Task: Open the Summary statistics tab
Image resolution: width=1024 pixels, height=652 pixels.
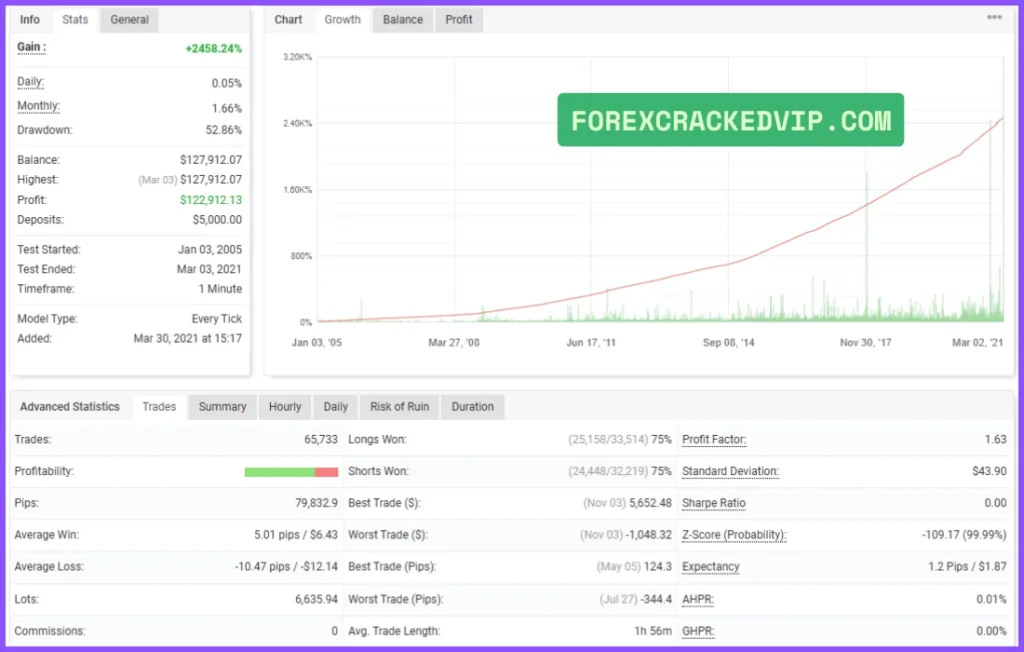Action: pos(222,407)
